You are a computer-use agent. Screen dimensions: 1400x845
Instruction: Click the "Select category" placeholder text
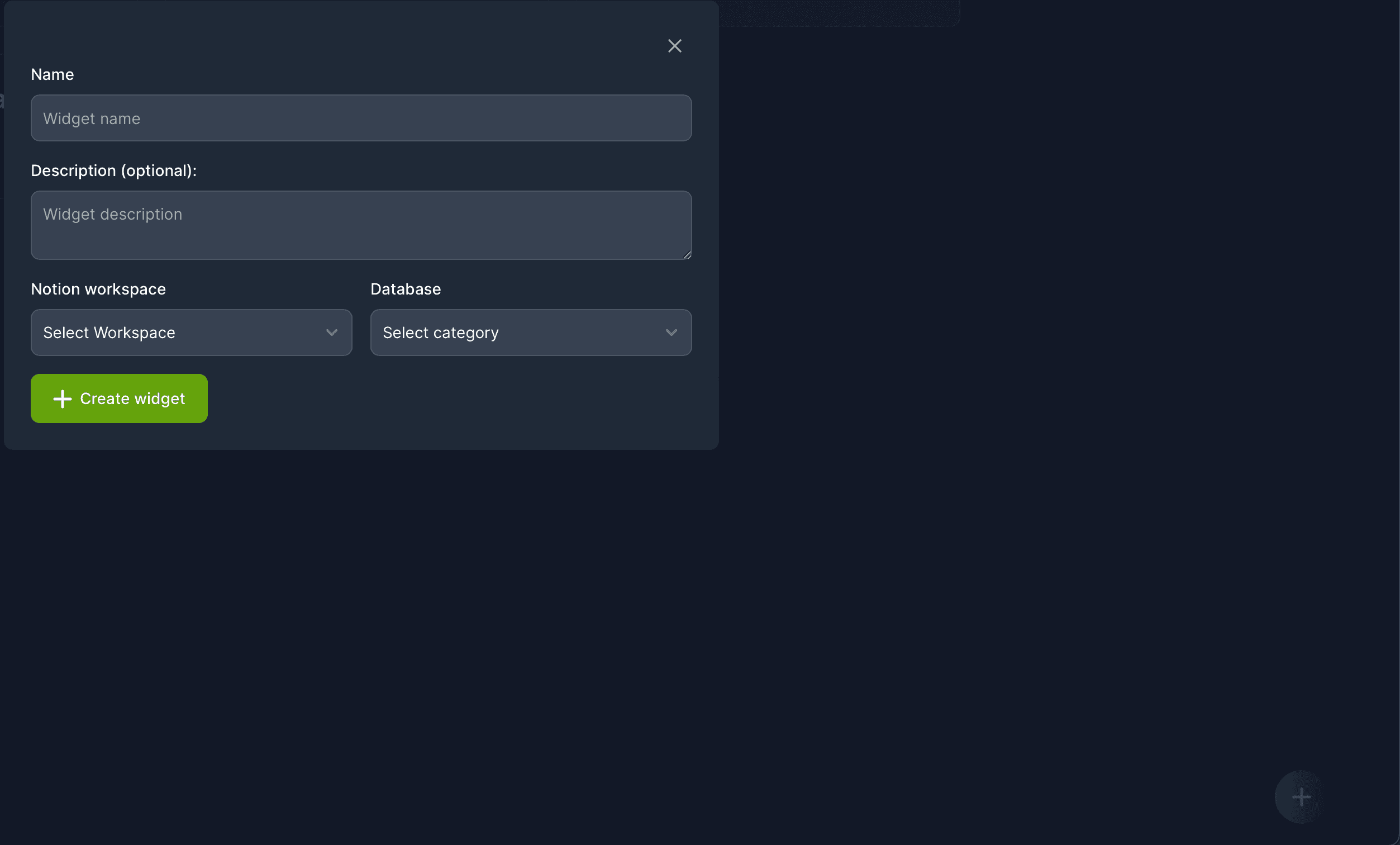tap(440, 333)
